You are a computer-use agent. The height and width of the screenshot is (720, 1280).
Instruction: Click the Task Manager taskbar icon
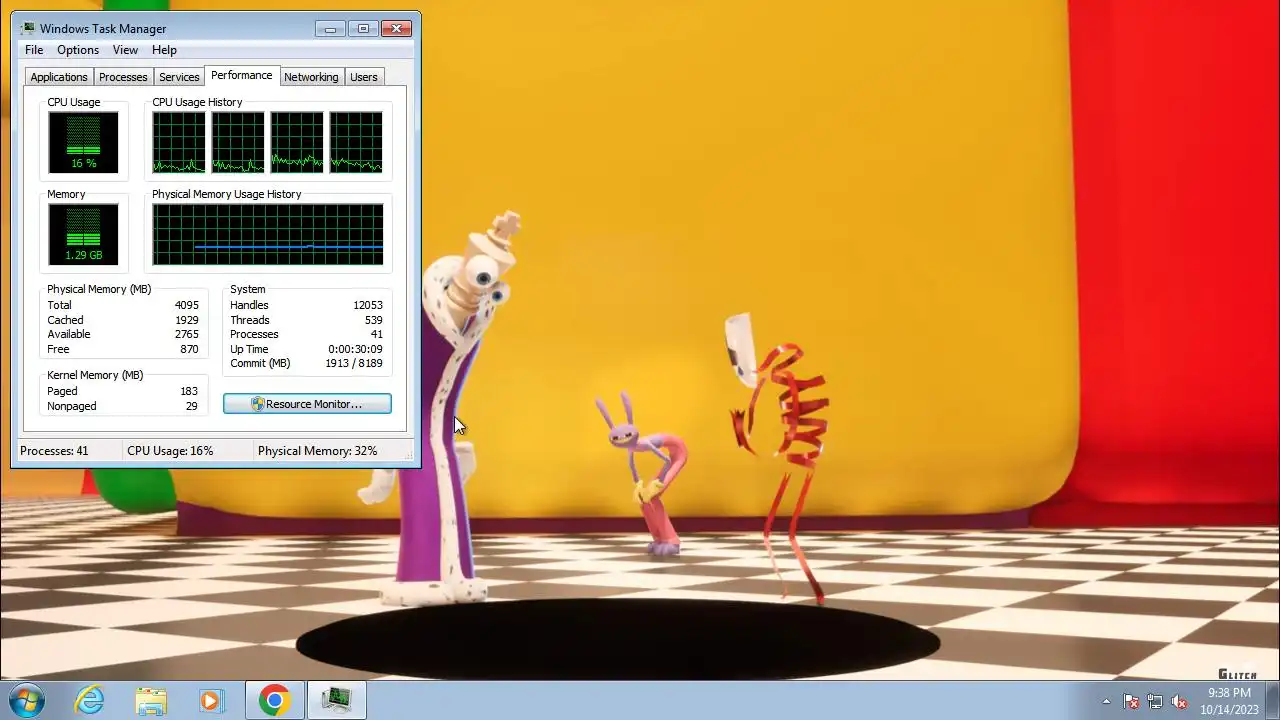(337, 700)
